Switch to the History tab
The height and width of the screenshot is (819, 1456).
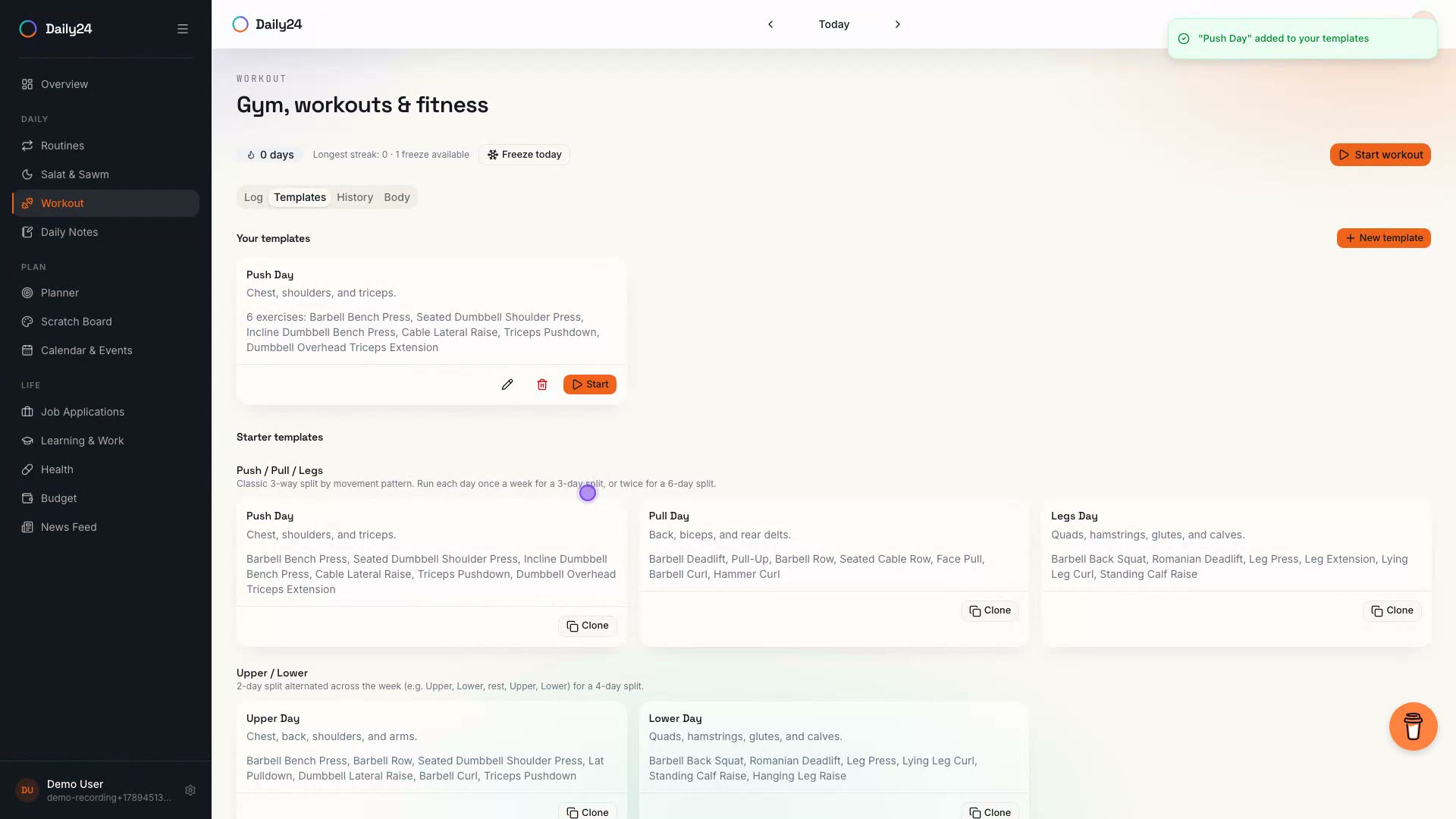[355, 197]
